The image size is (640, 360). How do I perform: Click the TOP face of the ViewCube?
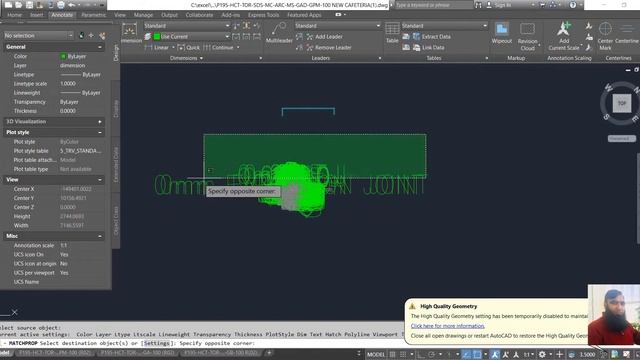622,103
